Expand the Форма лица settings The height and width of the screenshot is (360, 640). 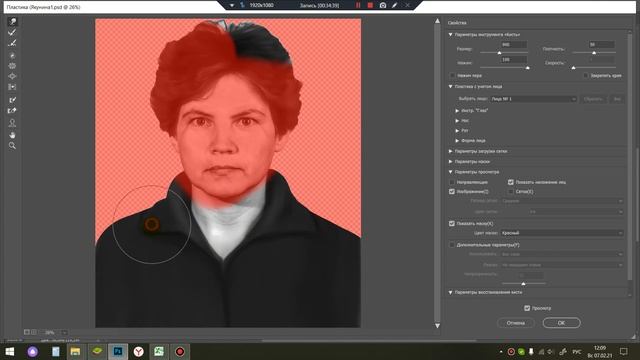coord(457,140)
